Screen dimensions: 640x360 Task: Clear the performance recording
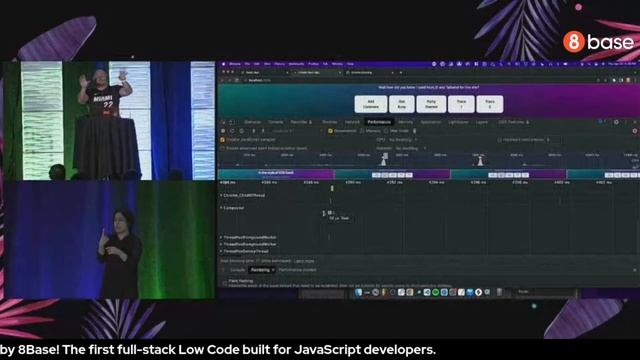242,131
